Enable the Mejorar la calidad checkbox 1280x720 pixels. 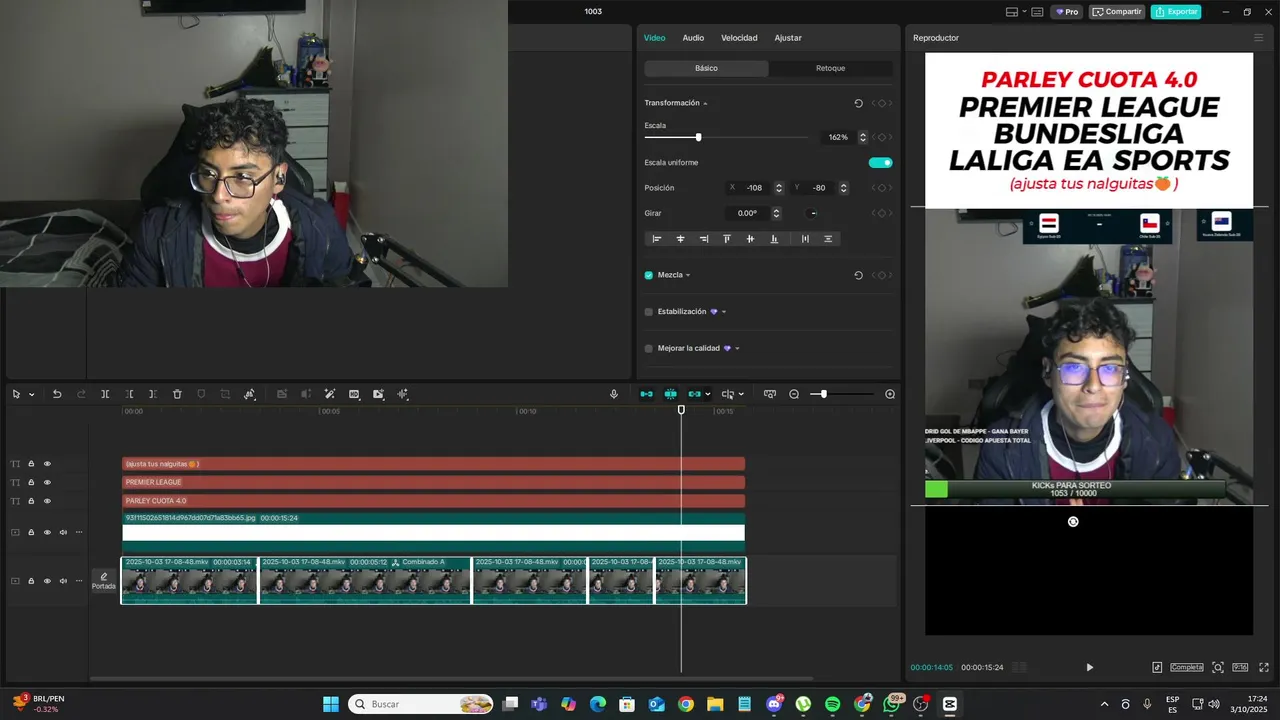[x=648, y=349]
